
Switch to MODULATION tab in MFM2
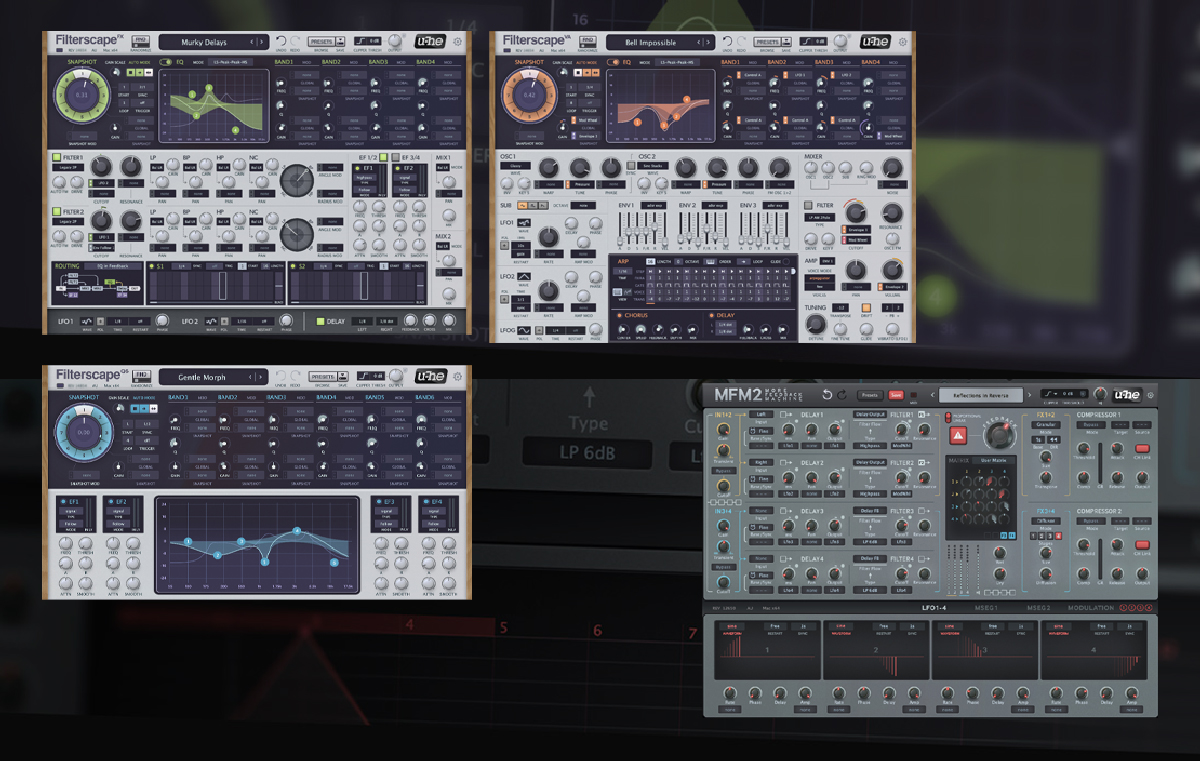(1091, 608)
